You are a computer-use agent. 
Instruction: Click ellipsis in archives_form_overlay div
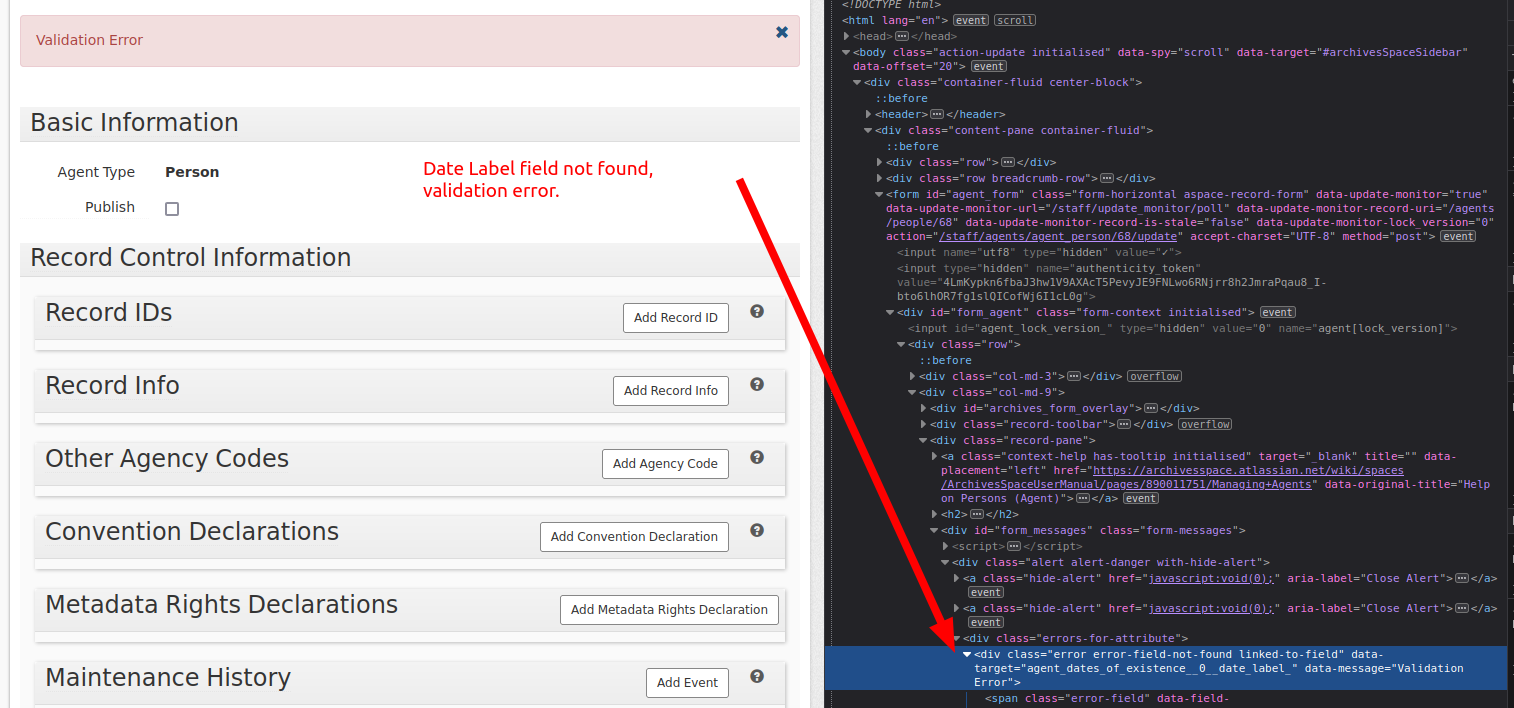click(1151, 408)
